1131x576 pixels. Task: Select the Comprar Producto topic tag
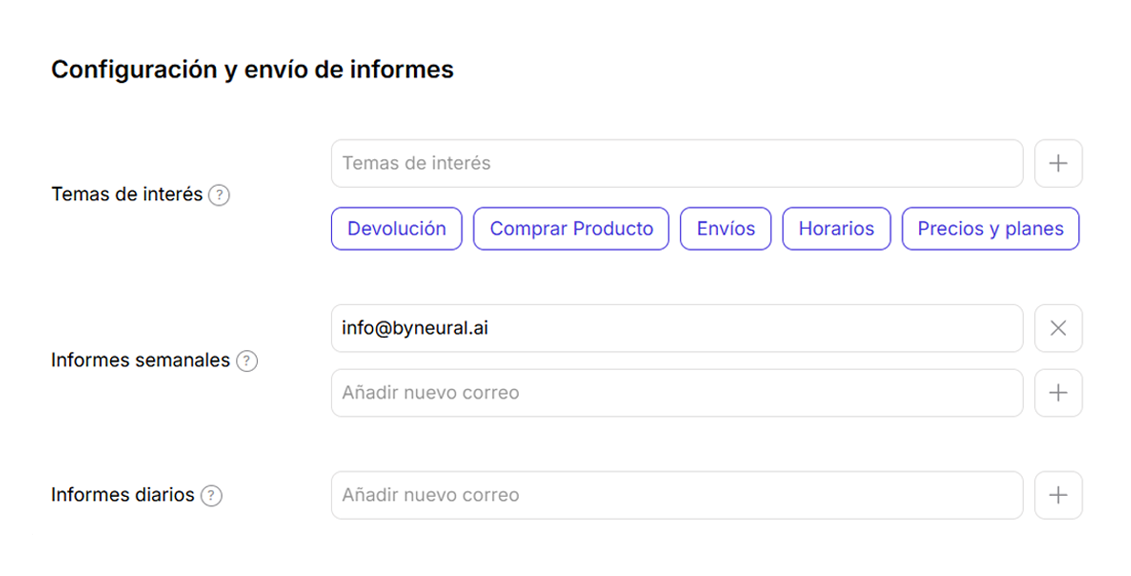click(x=570, y=228)
